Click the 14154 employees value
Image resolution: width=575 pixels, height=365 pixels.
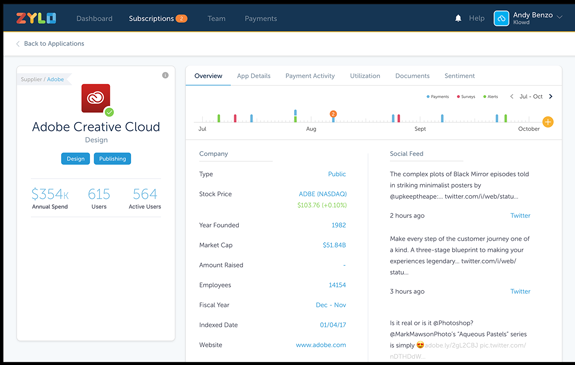pyautogui.click(x=337, y=285)
